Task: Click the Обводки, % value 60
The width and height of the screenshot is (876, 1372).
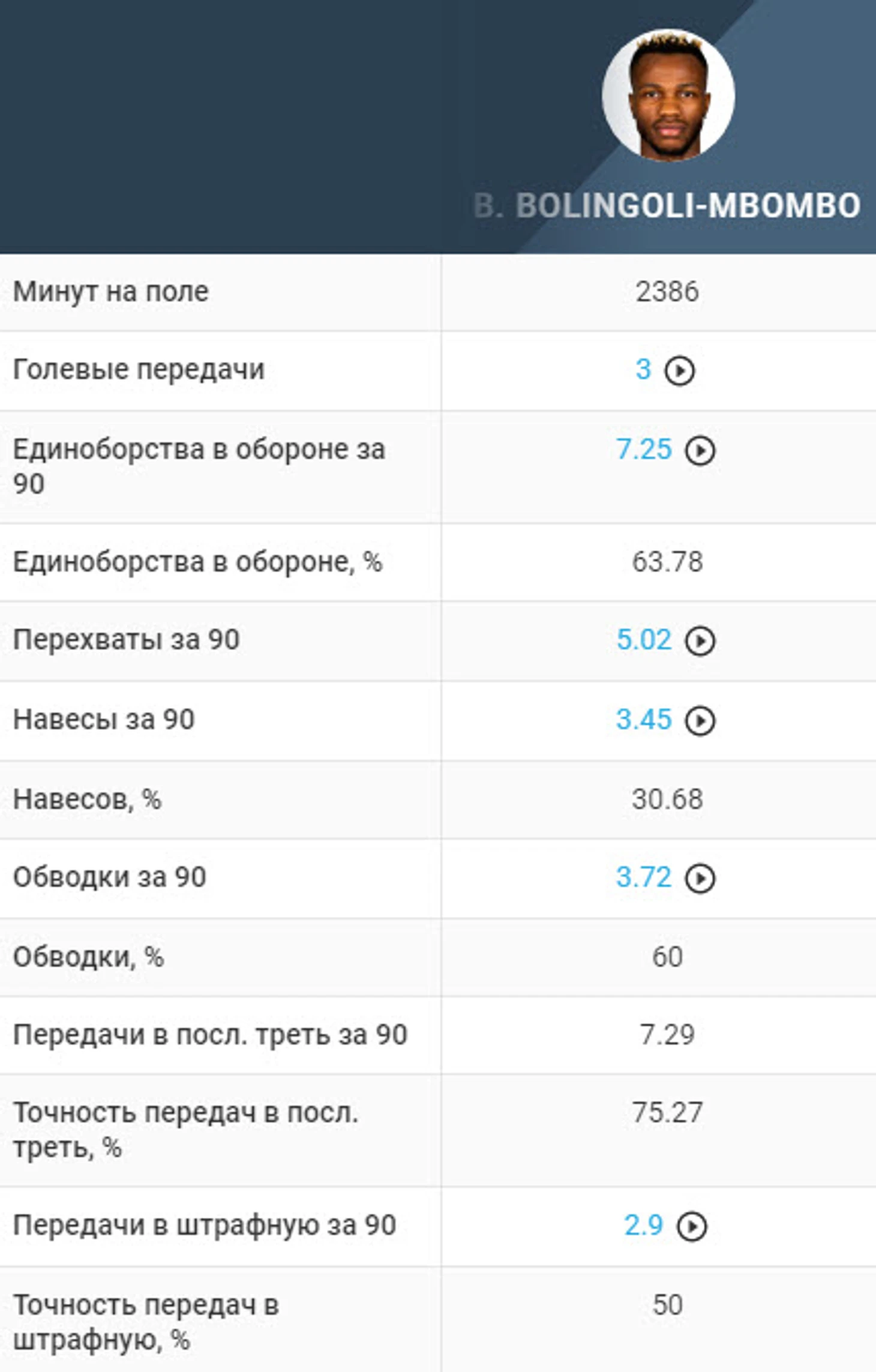Action: coord(667,957)
